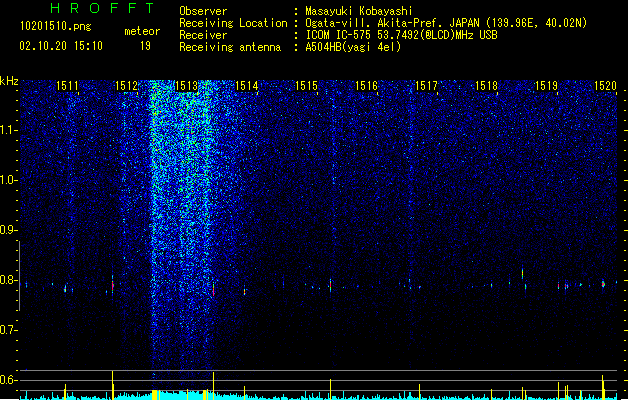This screenshot has height=400, width=629.
Task: Click the A504HB(yagi 4el) antenna text
Action: tap(353, 47)
